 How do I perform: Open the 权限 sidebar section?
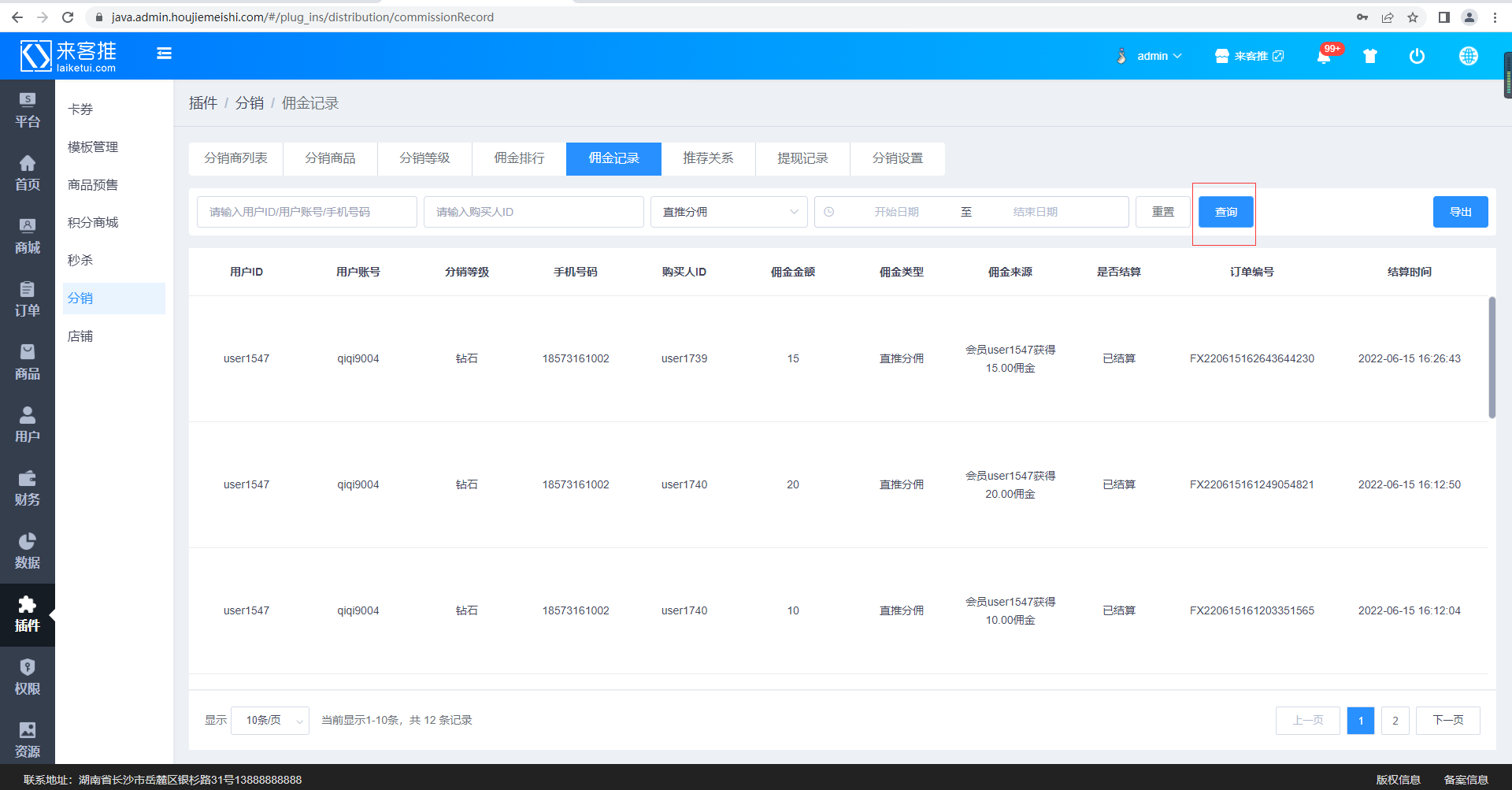click(x=28, y=678)
